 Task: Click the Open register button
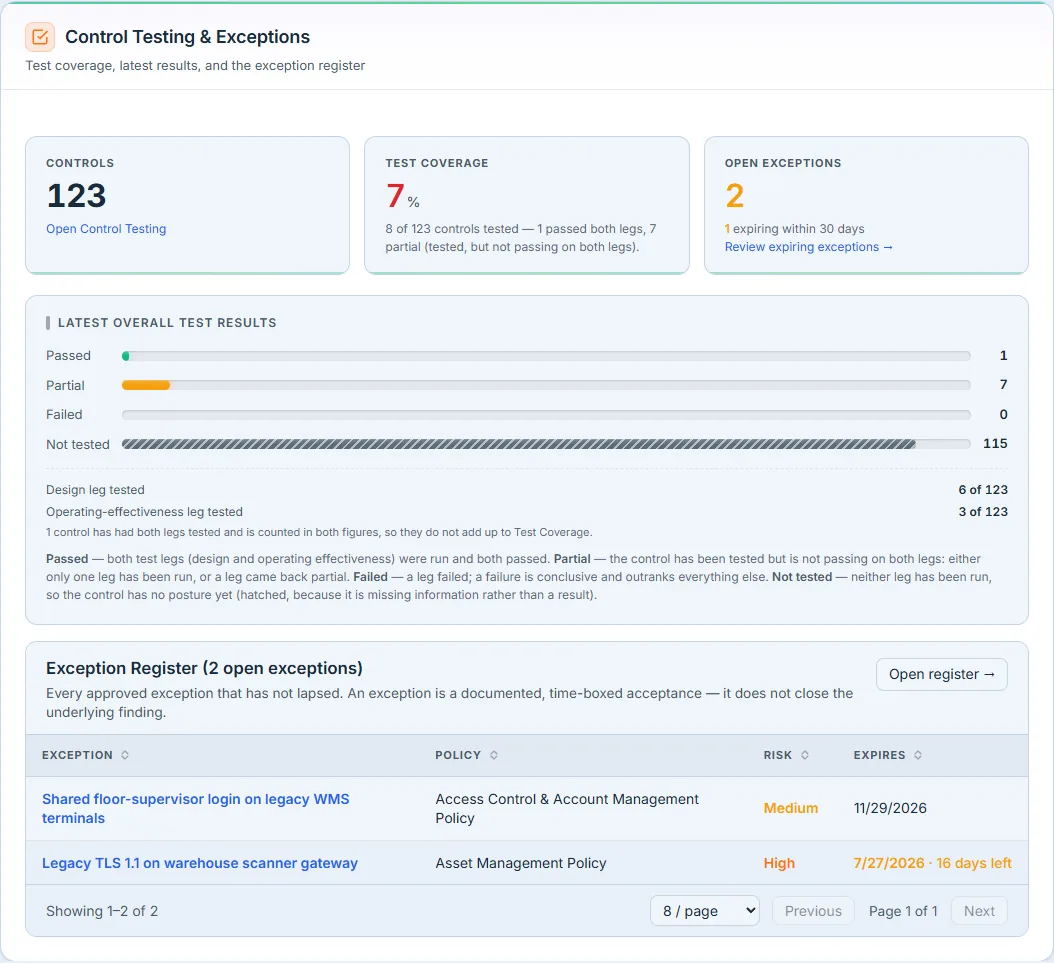[941, 674]
